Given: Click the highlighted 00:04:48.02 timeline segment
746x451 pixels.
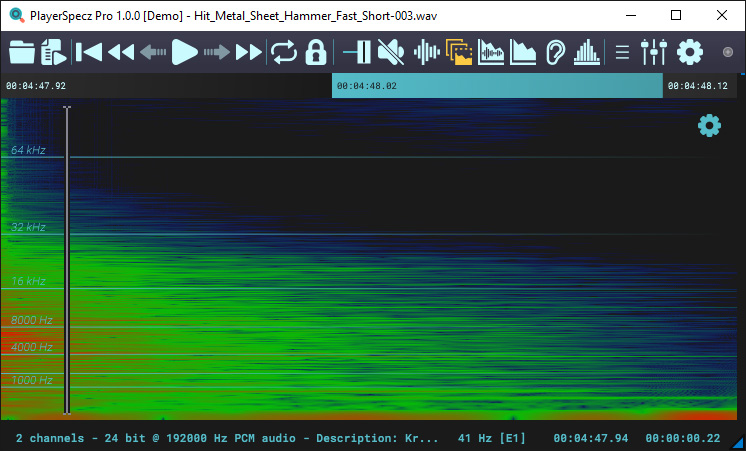Looking at the screenshot, I should (497, 86).
